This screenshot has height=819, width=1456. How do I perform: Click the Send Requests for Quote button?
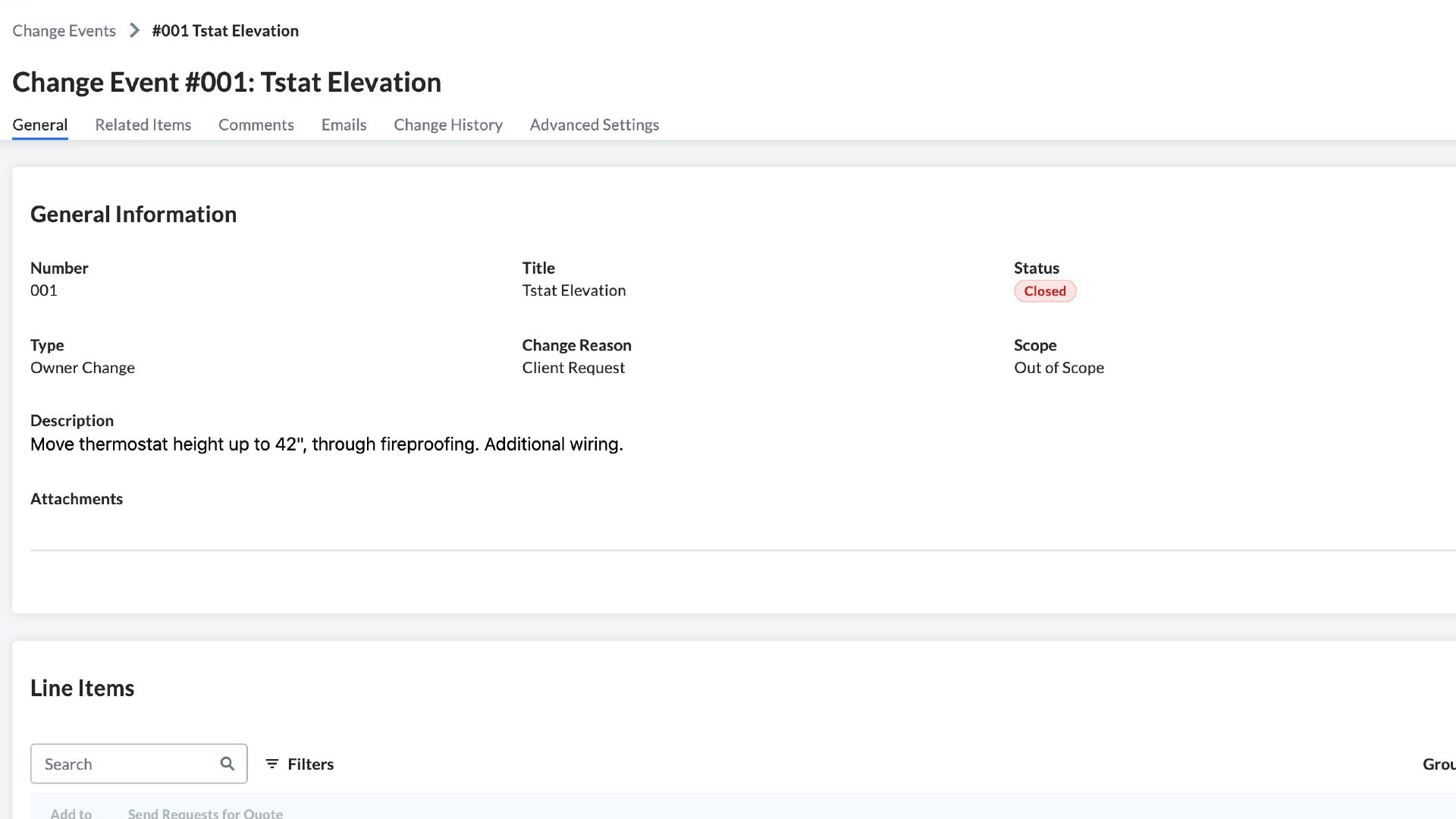(205, 812)
